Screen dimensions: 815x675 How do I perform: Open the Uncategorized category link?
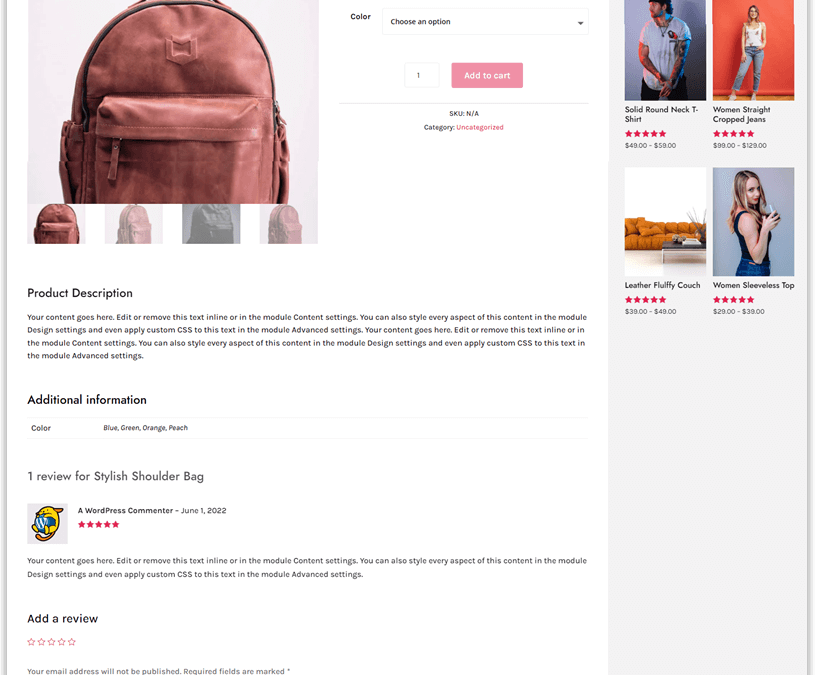click(x=480, y=127)
